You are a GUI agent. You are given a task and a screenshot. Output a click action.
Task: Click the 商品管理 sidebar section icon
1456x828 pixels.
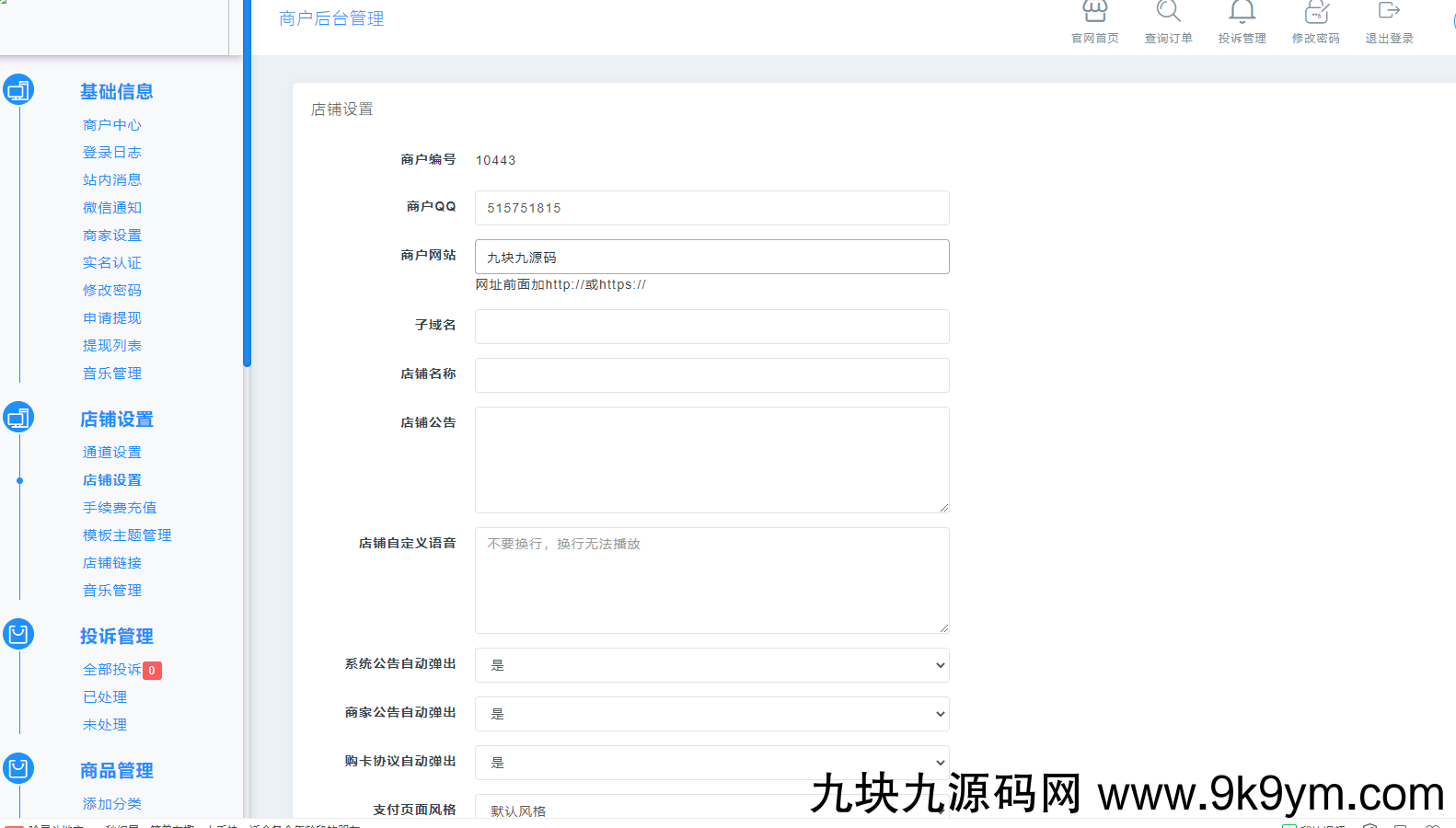[18, 769]
